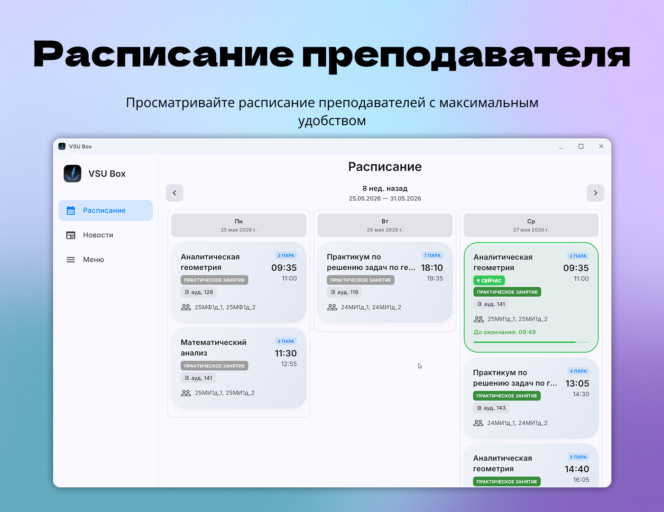The image size is (664, 512).
Task: Click groups 25МФ1д_1, 25МФ1д_2
Action: (x=225, y=307)
